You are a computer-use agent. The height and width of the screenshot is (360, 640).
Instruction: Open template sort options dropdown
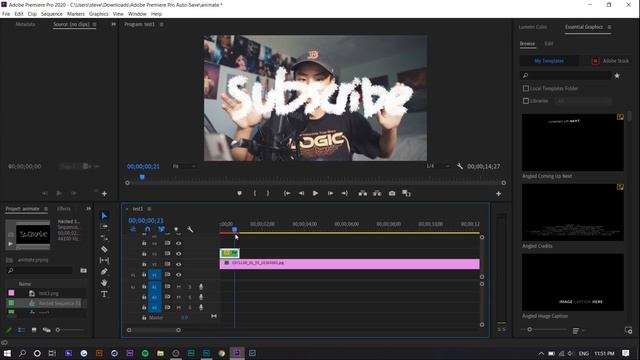click(x=578, y=330)
